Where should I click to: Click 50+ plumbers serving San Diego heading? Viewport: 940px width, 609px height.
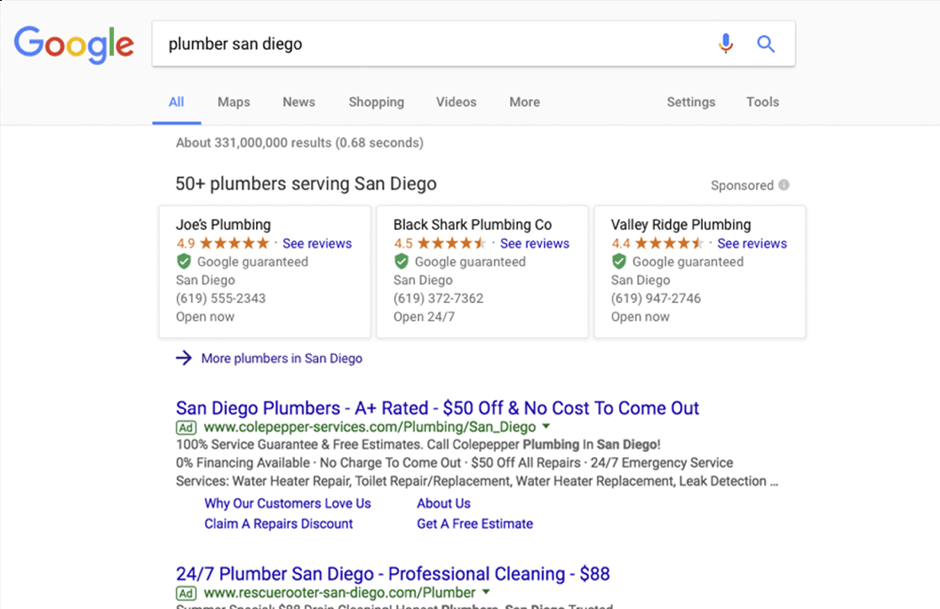click(x=306, y=183)
